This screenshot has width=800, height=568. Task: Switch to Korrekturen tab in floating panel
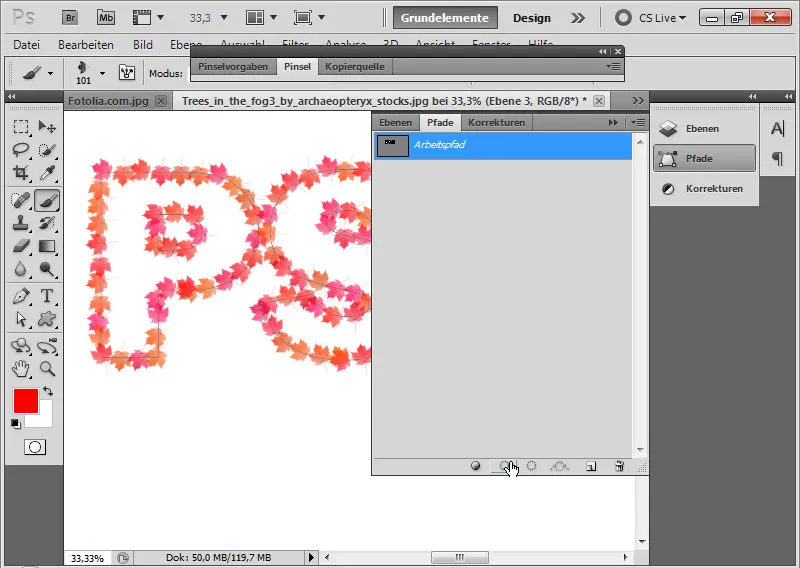(496, 122)
